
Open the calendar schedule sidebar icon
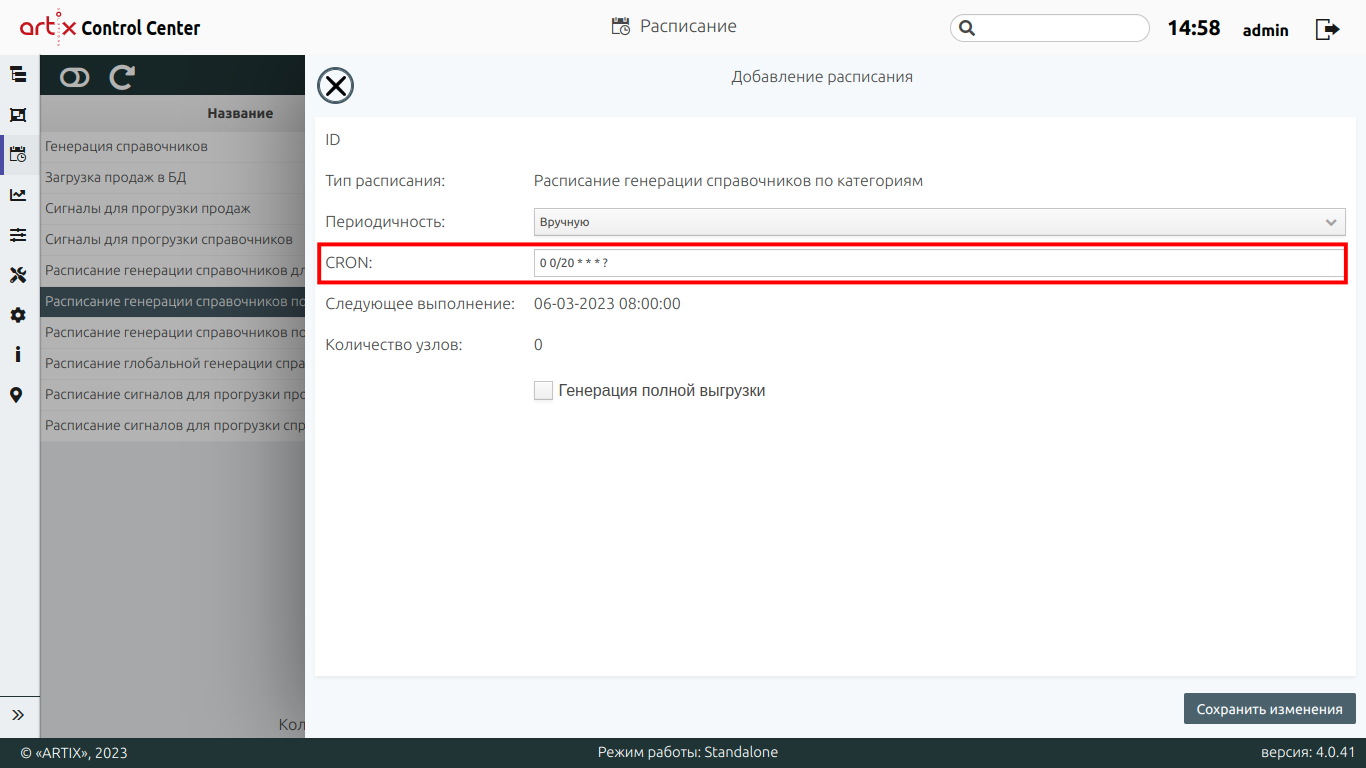(18, 155)
